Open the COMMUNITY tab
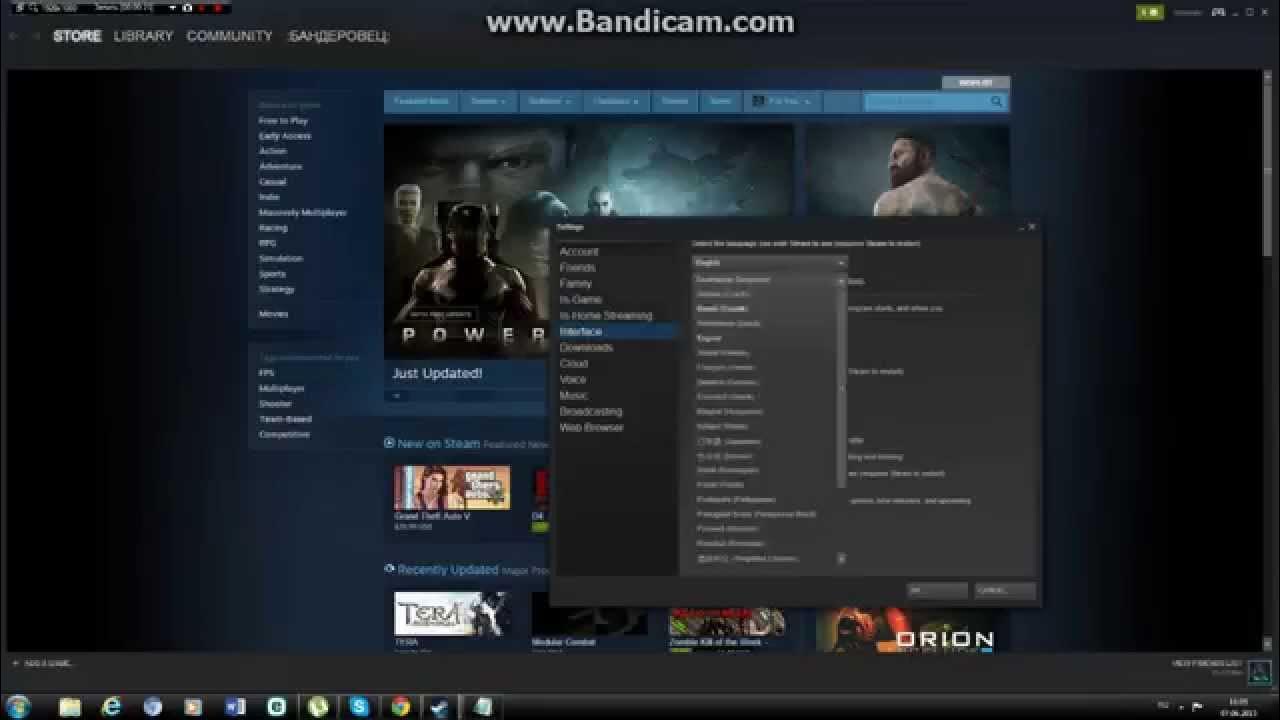The width and height of the screenshot is (1280, 720). click(229, 36)
